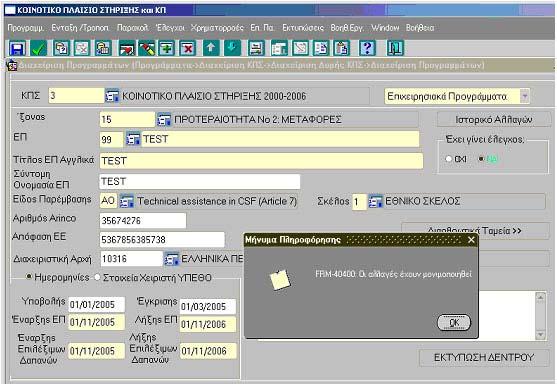Click the Έναρξης ΕΠ date field
The image size is (557, 386).
[x=97, y=322]
